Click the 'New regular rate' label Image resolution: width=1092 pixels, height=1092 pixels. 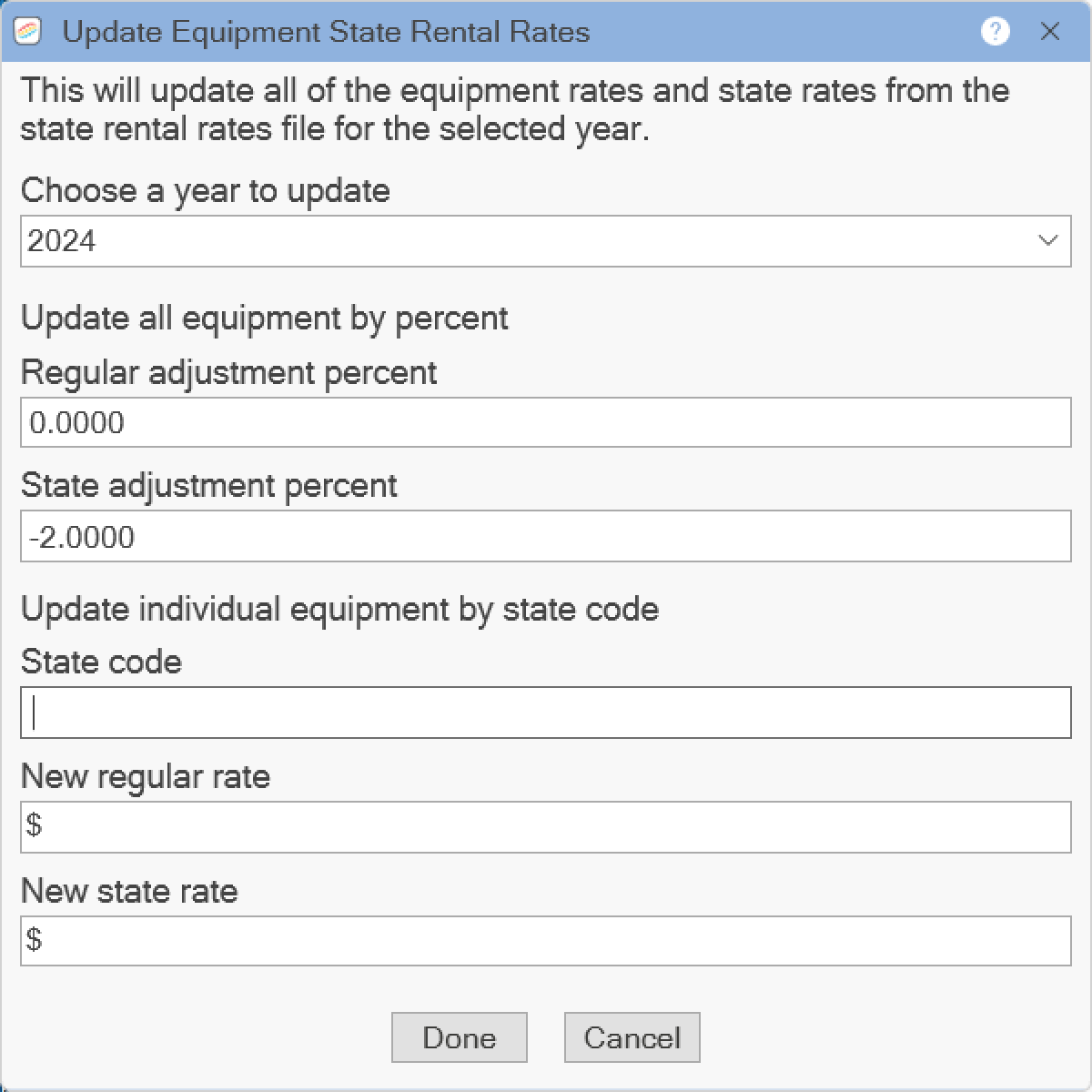click(146, 776)
